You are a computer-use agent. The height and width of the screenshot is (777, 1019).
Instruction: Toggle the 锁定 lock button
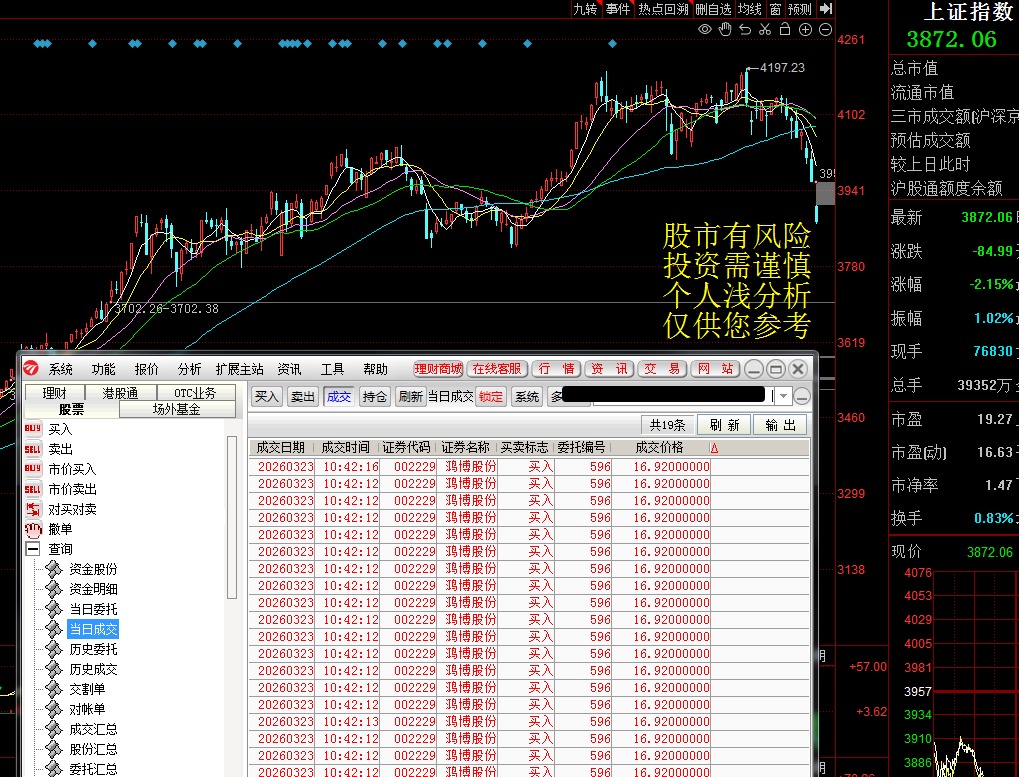coord(491,397)
